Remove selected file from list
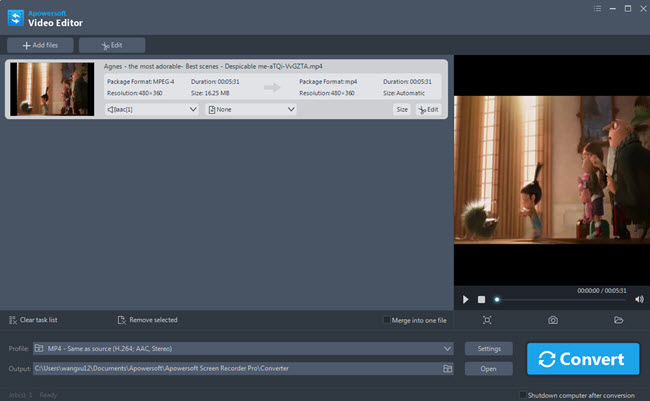Viewport: 650px width, 401px height. [x=148, y=320]
